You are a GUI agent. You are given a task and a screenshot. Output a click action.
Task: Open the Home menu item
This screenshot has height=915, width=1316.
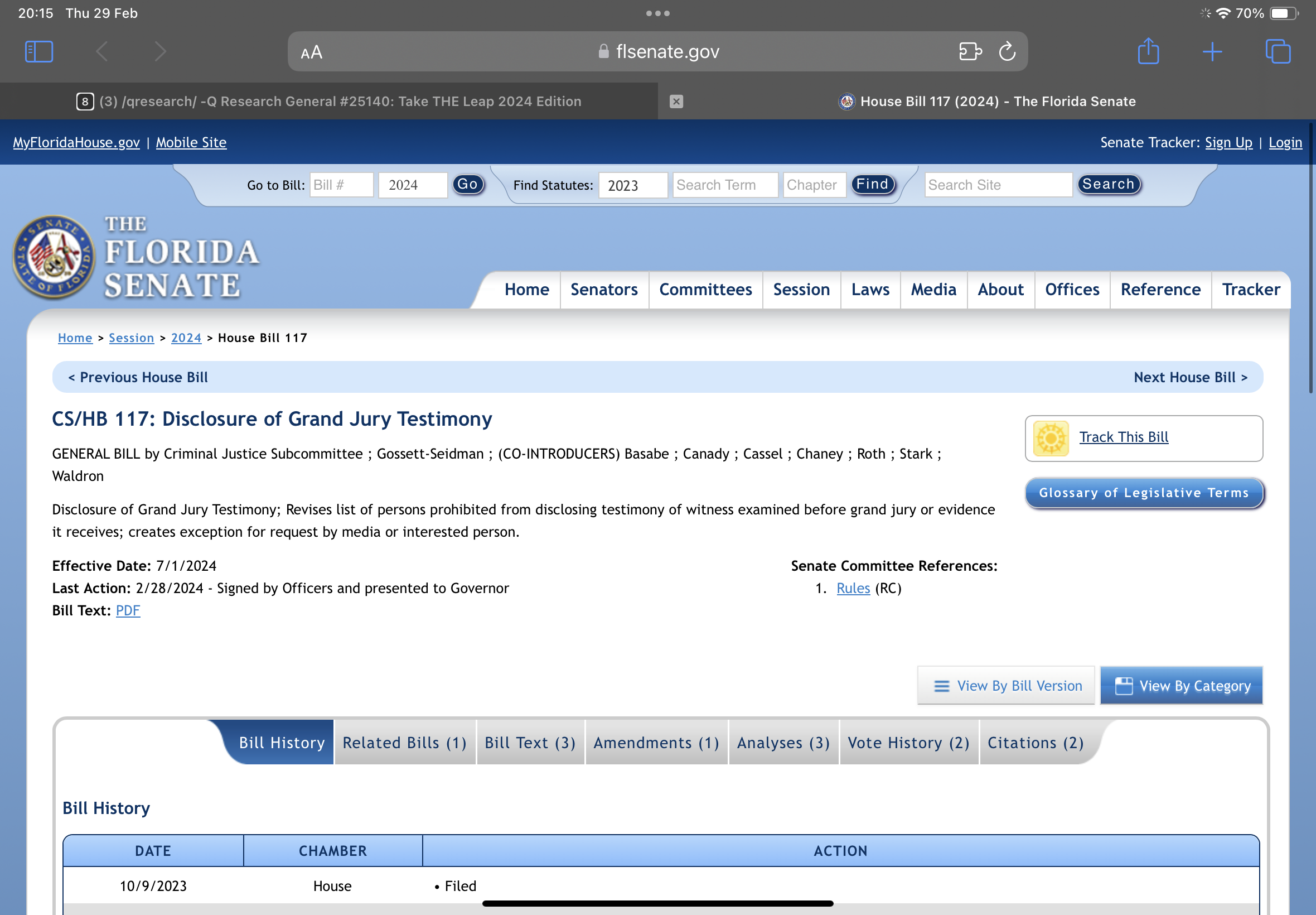[526, 290]
